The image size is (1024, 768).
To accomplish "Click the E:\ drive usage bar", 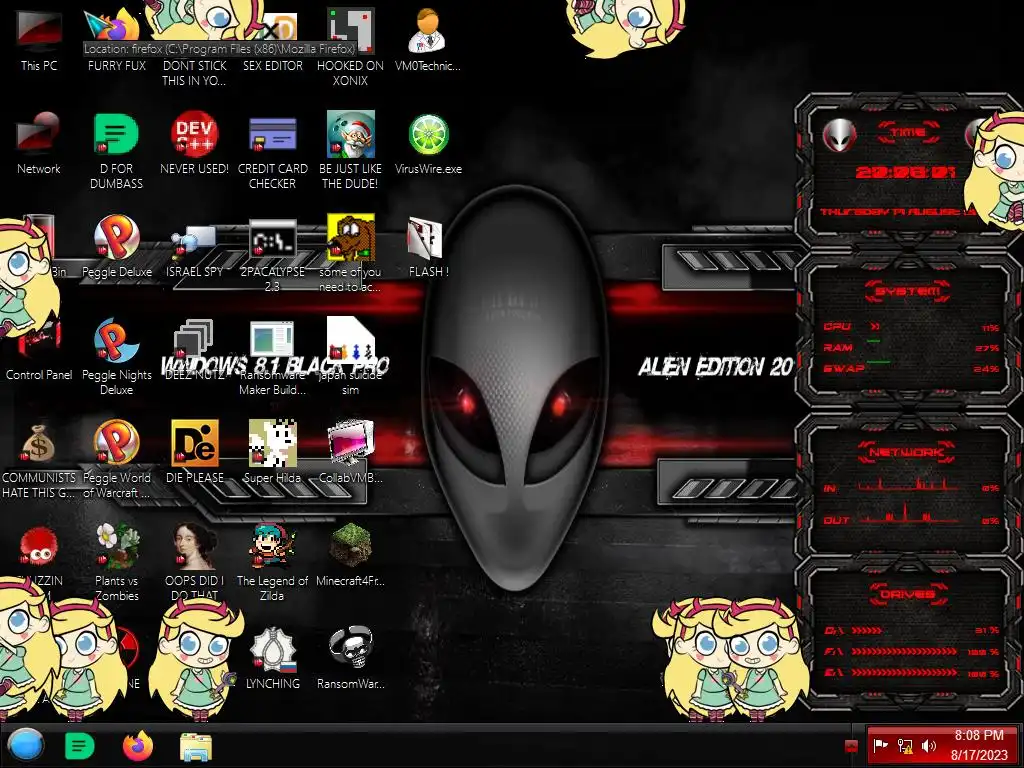I will point(904,672).
